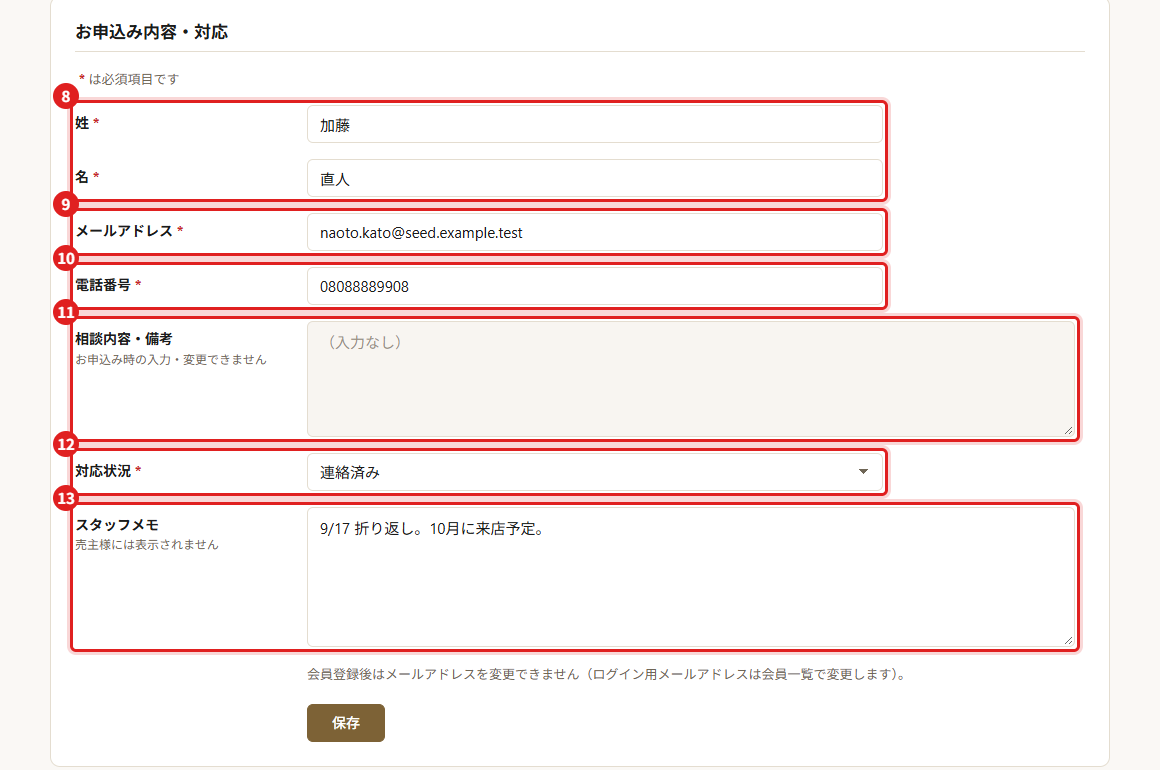Focus the メールアドレス email field
The height and width of the screenshot is (770, 1160).
(x=595, y=232)
